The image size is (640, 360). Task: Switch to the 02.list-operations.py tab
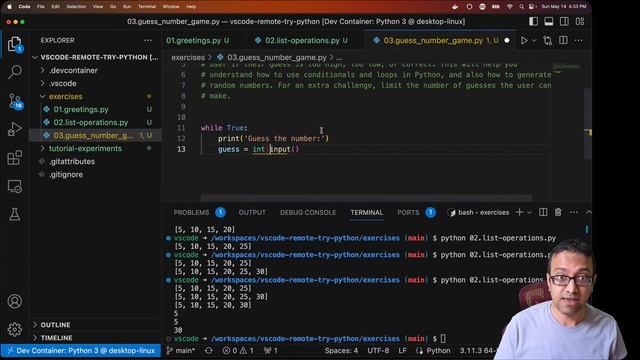pos(302,40)
